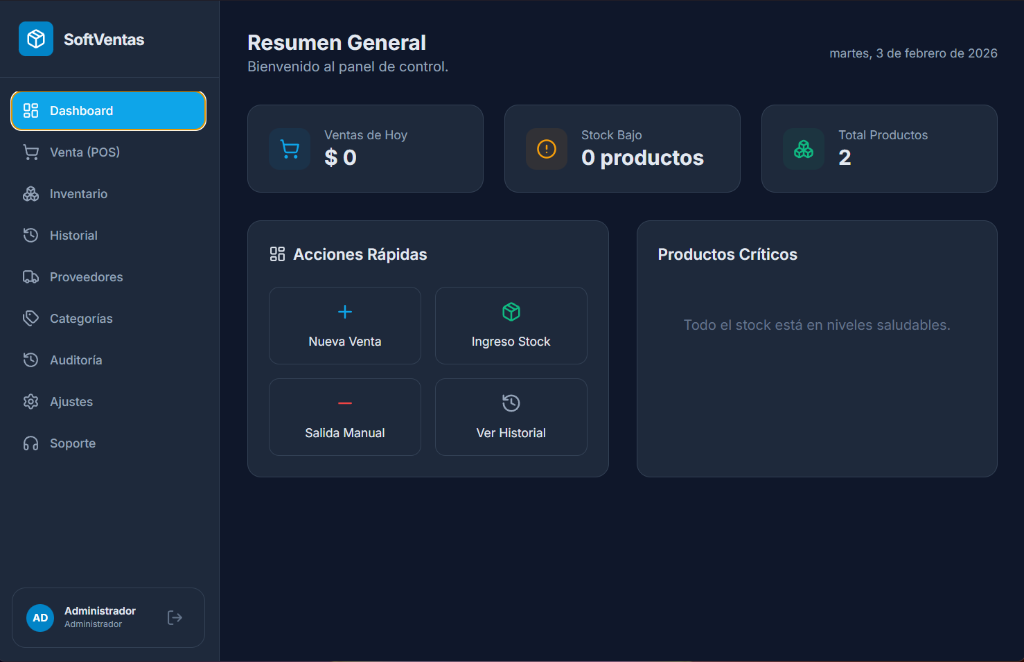This screenshot has height=662, width=1024.
Task: Open Ver Historial quick action
Action: (511, 417)
